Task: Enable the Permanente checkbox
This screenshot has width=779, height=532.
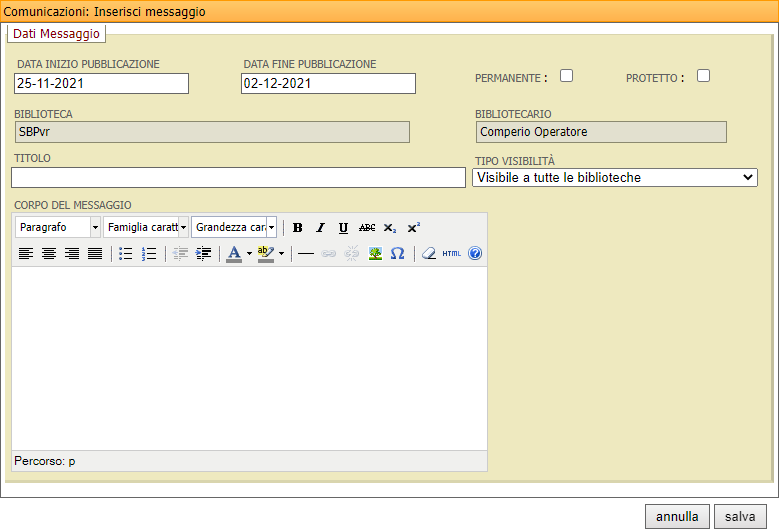Action: 566,76
